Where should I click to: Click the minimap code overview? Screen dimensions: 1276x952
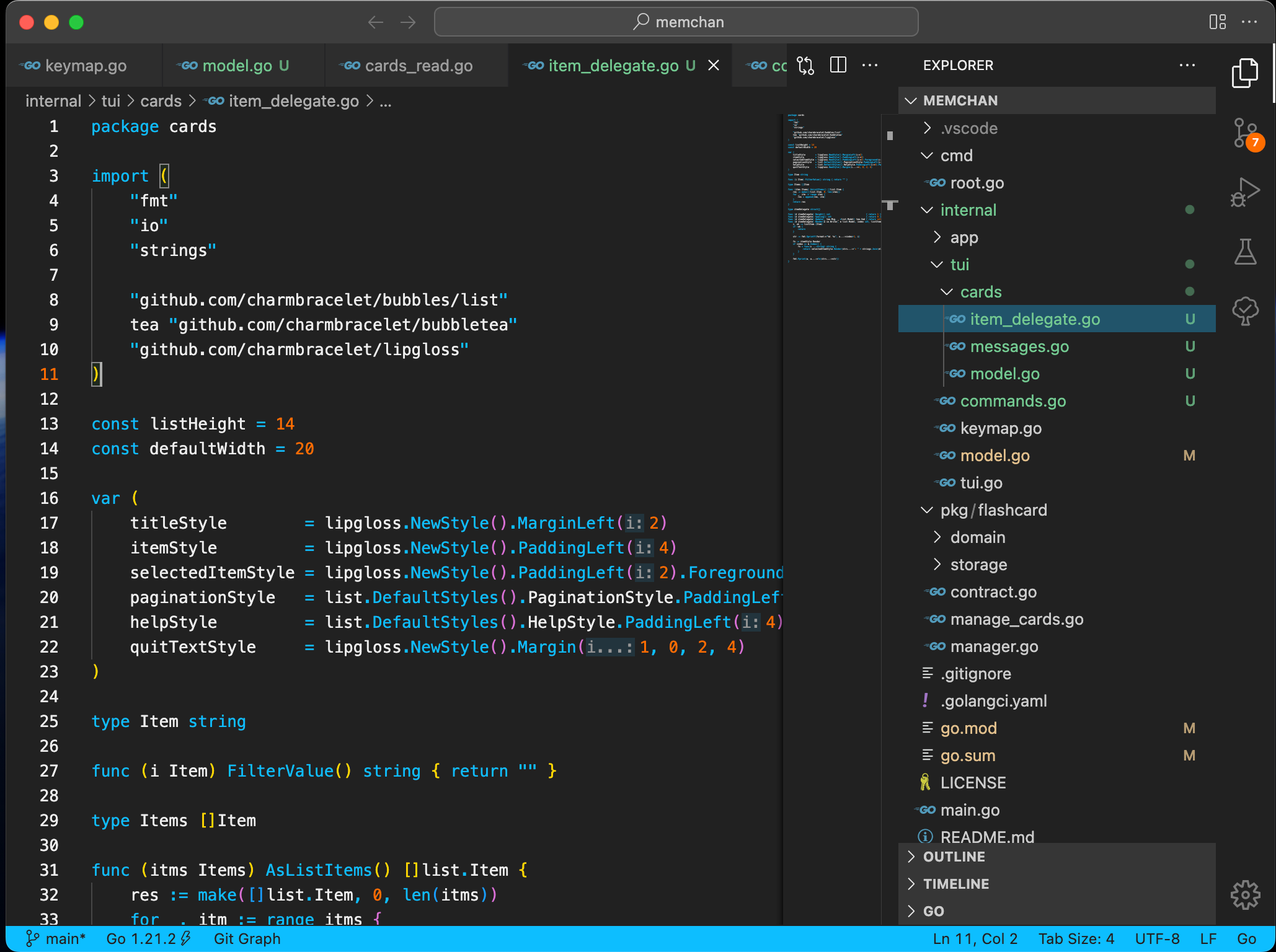(x=831, y=186)
